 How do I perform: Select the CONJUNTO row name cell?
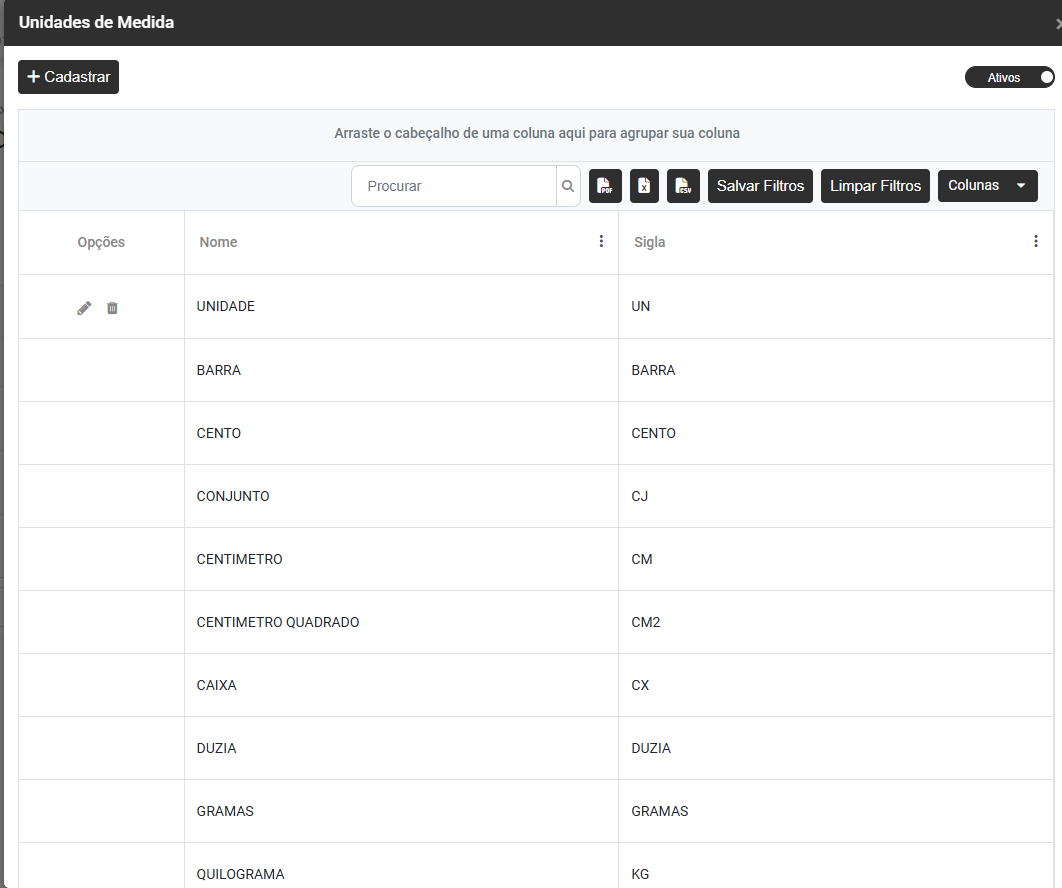tap(233, 496)
